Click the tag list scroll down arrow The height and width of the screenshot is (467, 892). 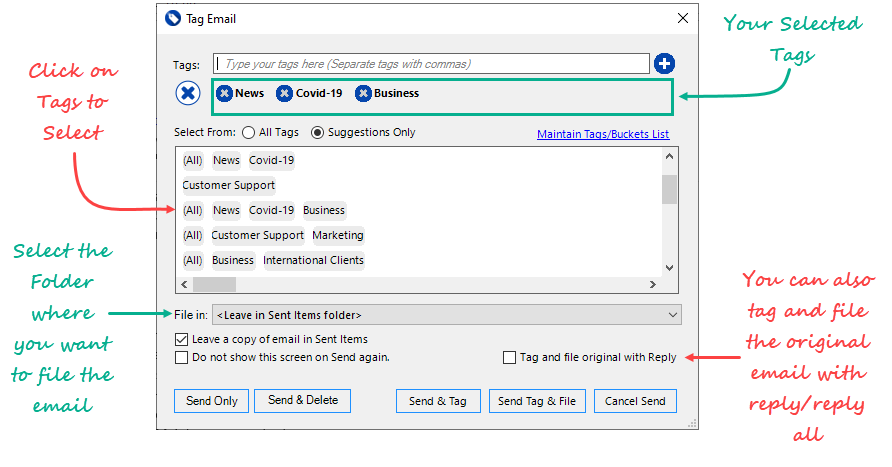(670, 267)
